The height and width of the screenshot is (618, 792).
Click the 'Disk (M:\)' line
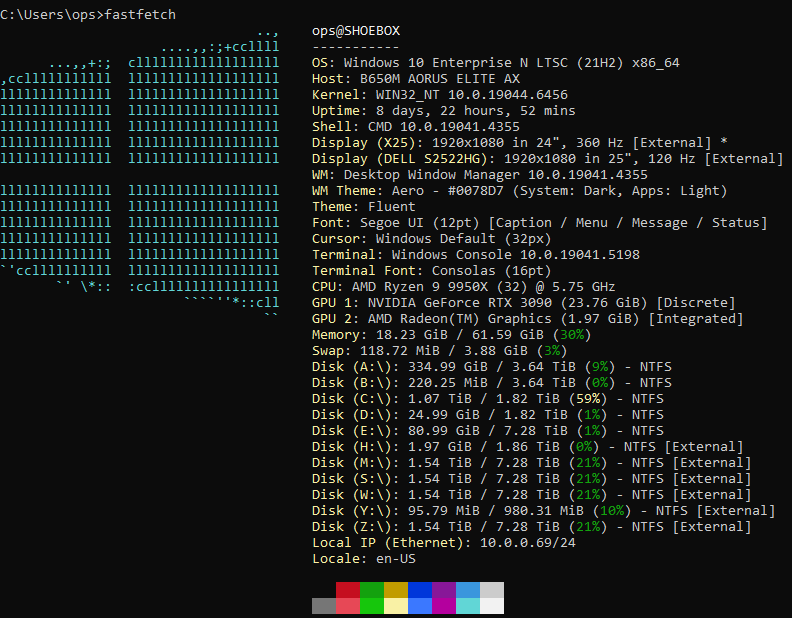[532, 462]
